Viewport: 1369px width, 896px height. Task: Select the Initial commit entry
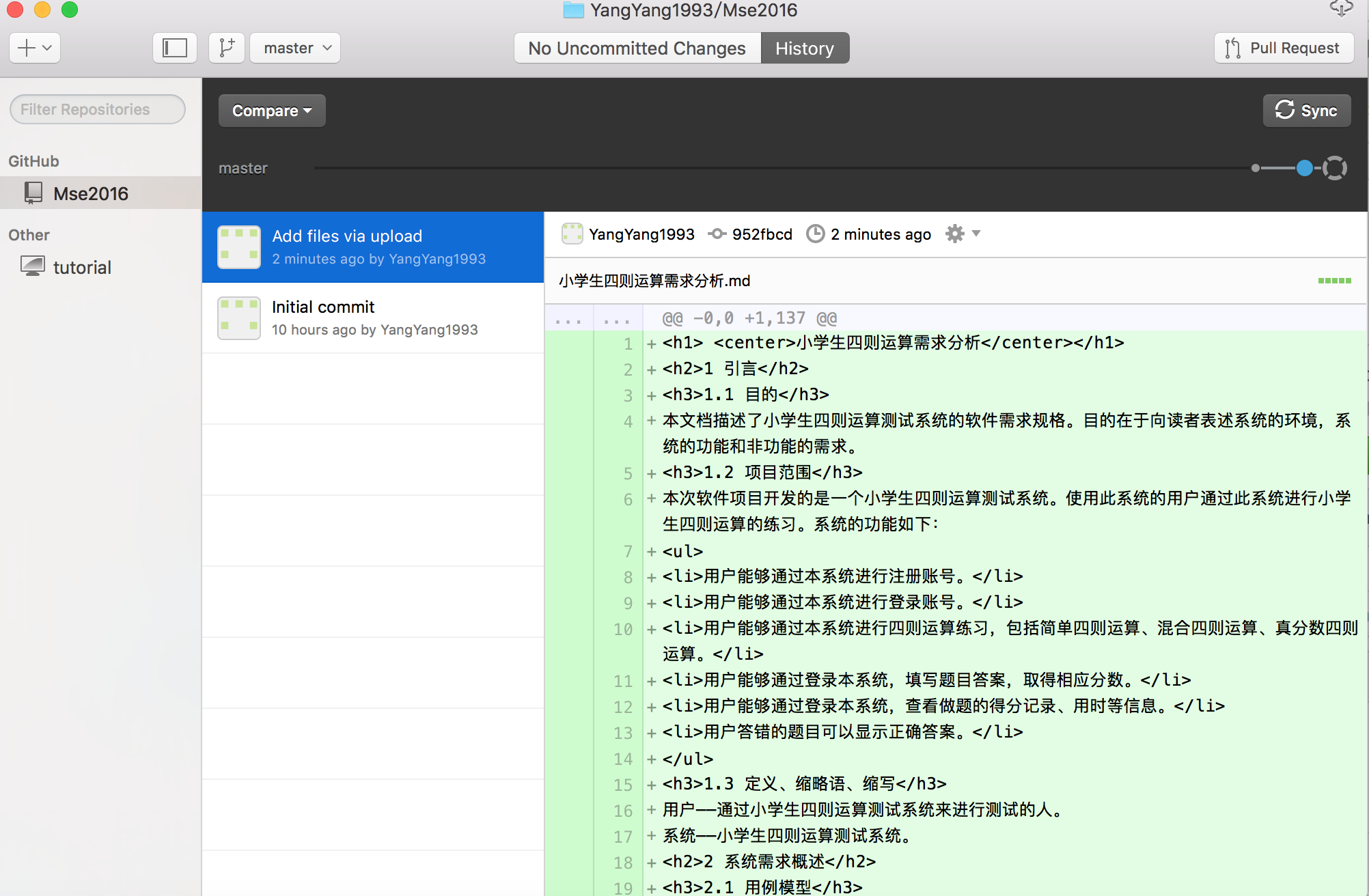pyautogui.click(x=373, y=318)
